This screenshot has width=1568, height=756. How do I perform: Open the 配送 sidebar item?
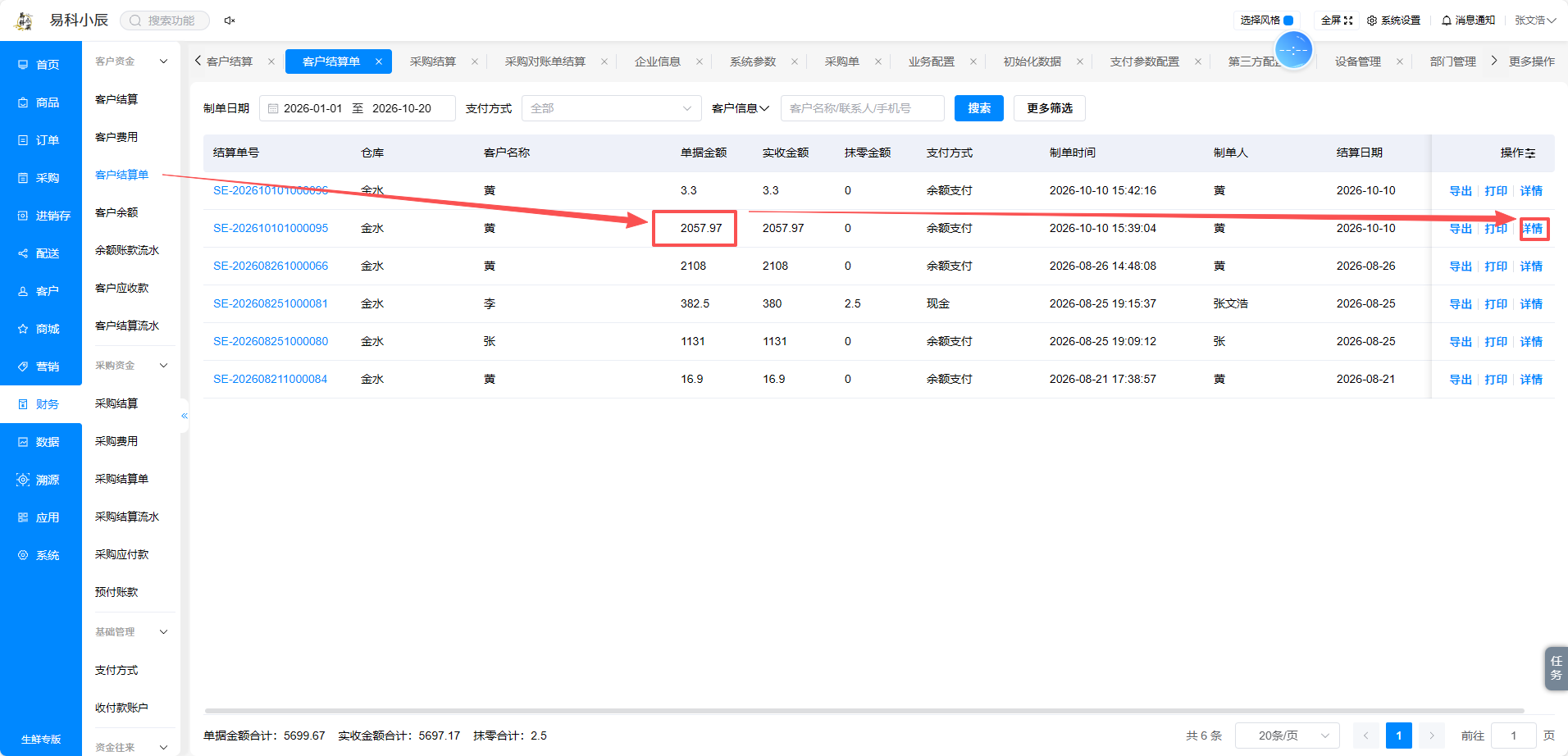(40, 253)
